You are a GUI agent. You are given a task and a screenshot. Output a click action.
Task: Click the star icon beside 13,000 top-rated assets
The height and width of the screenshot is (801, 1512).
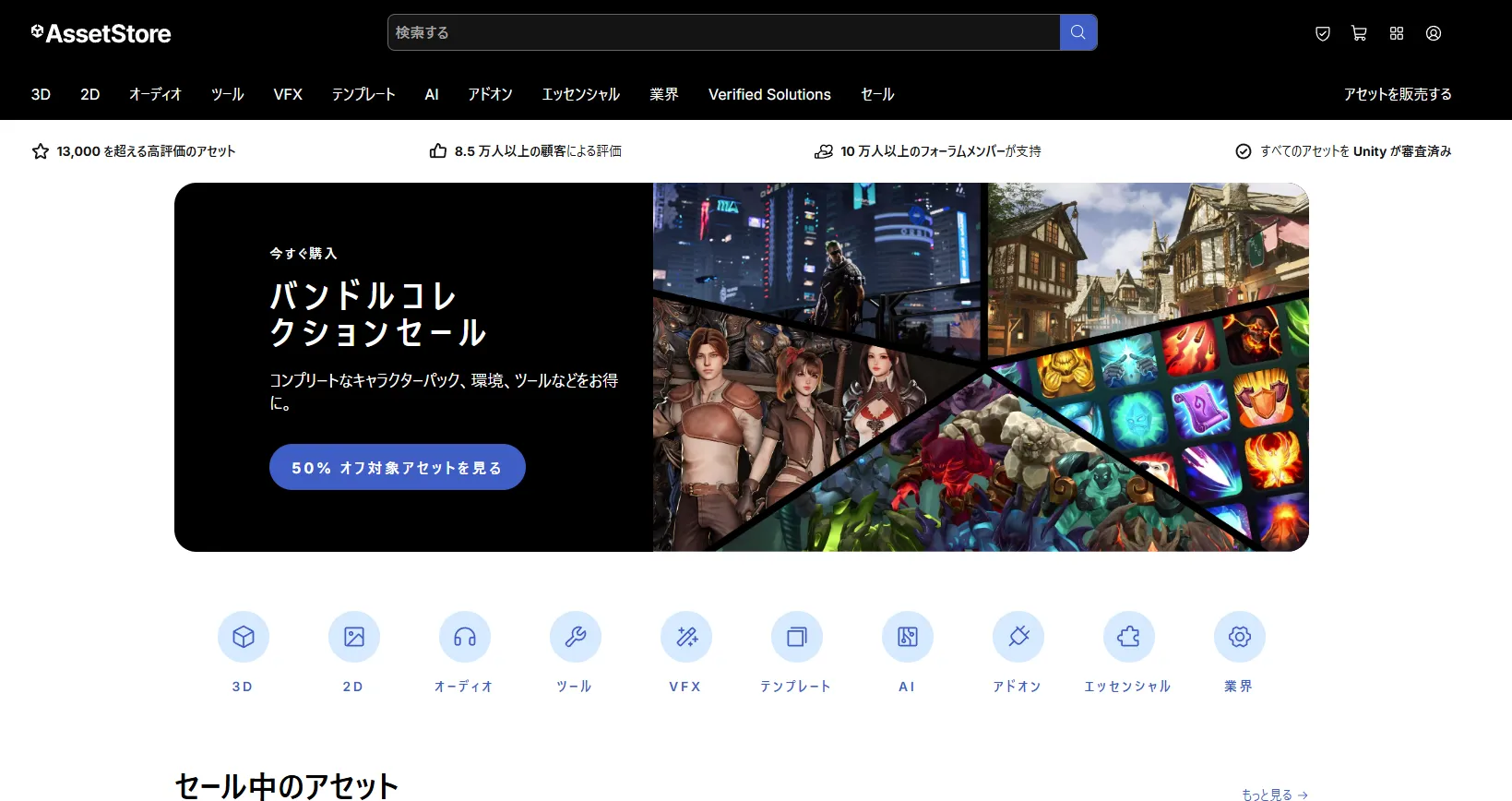point(41,151)
